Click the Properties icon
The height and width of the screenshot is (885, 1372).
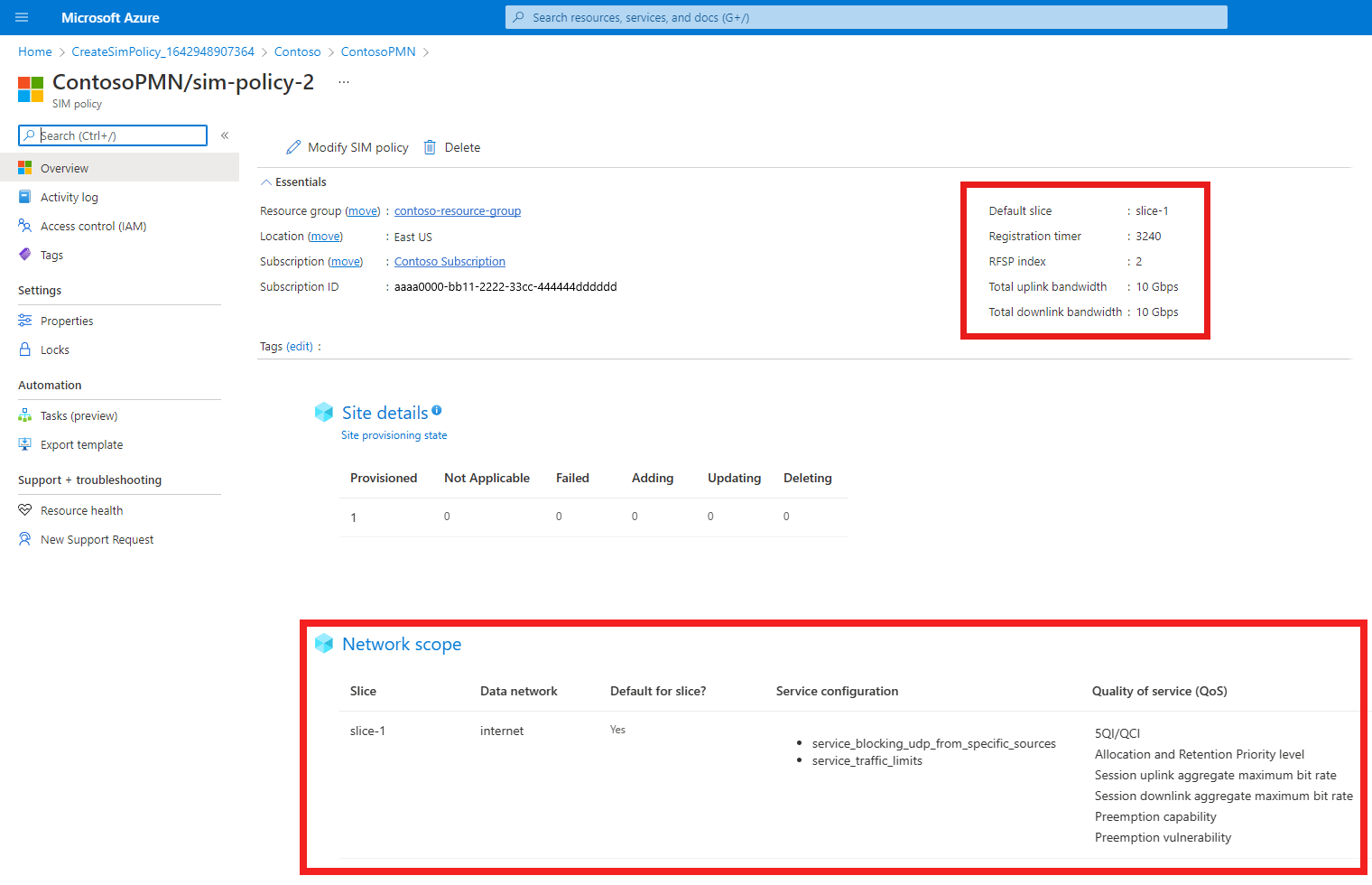[25, 321]
